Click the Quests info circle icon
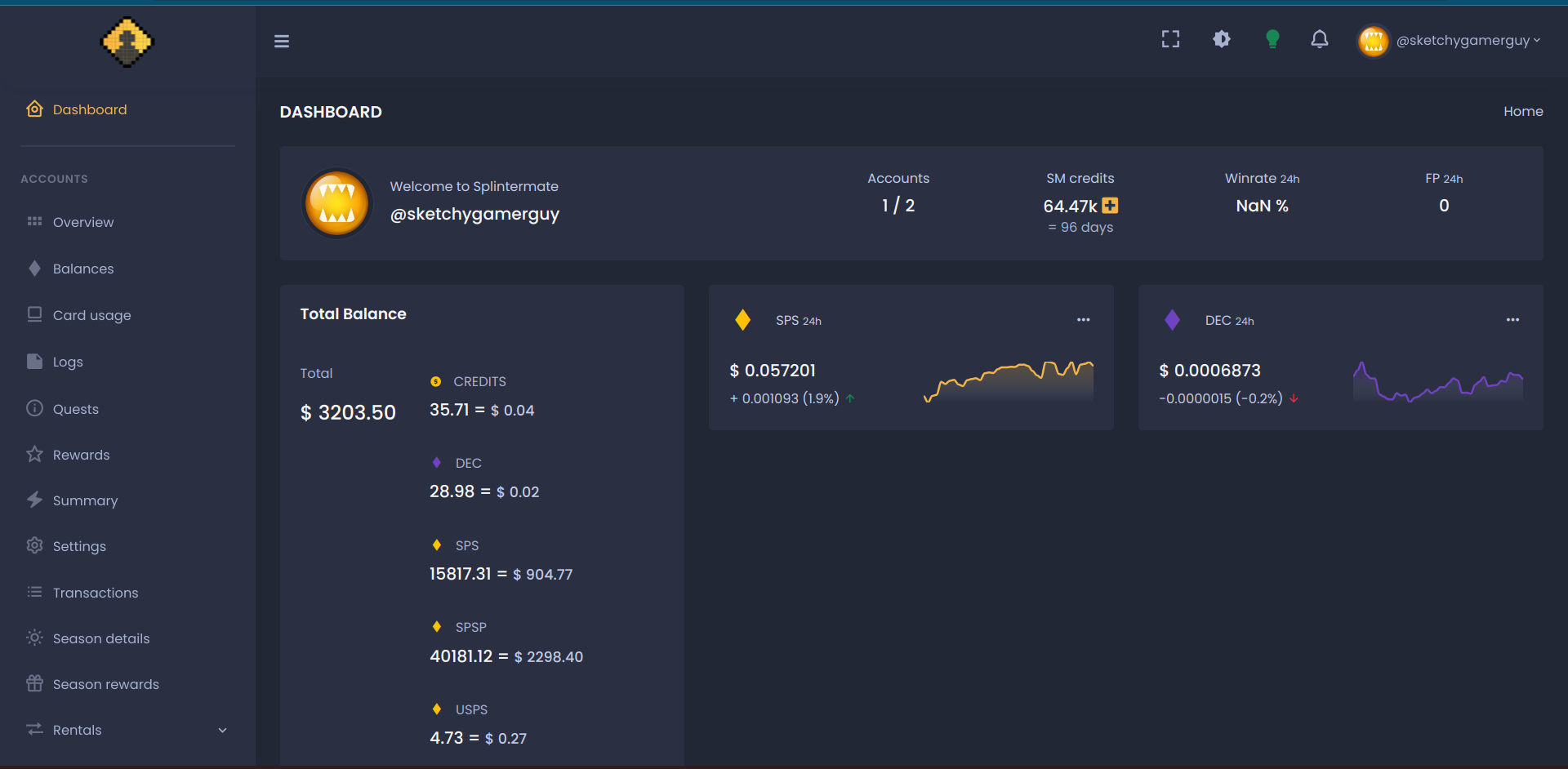Image resolution: width=1568 pixels, height=769 pixels. click(x=34, y=408)
